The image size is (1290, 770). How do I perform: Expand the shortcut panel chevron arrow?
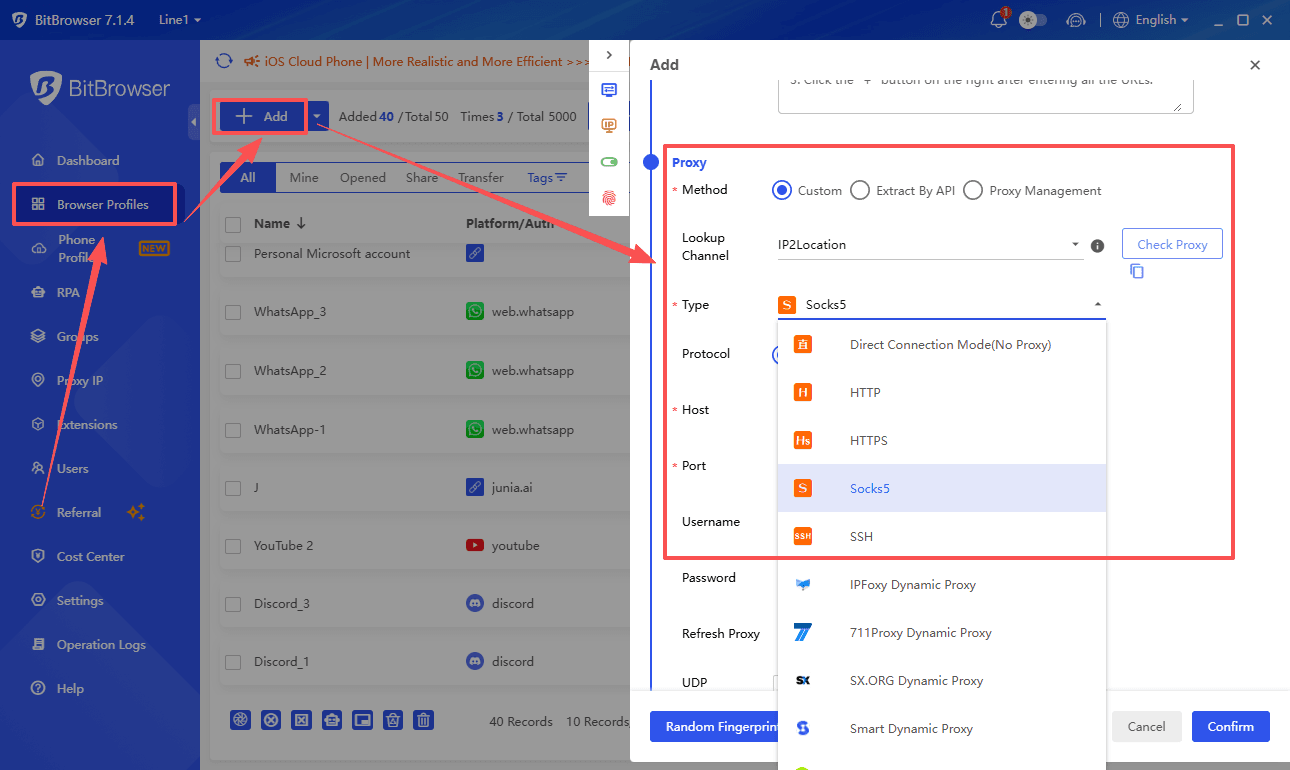tap(609, 55)
